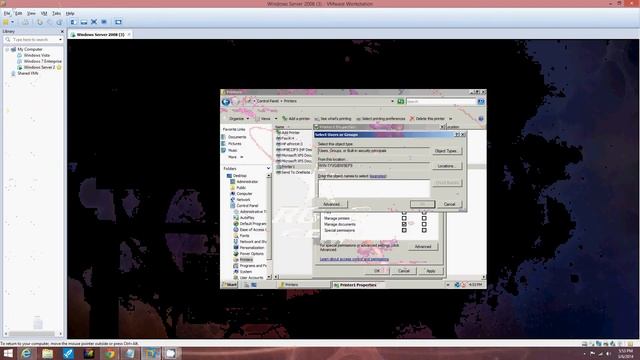640x360 pixels.
Task: Click the take snapshot toolbar icon
Action: 40,22
